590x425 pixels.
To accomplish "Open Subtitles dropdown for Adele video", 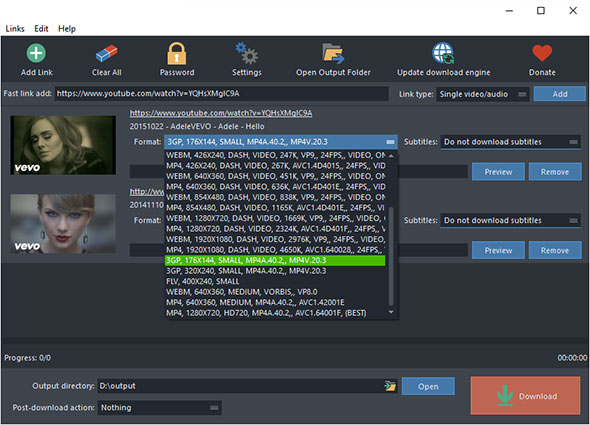I will (x=511, y=142).
